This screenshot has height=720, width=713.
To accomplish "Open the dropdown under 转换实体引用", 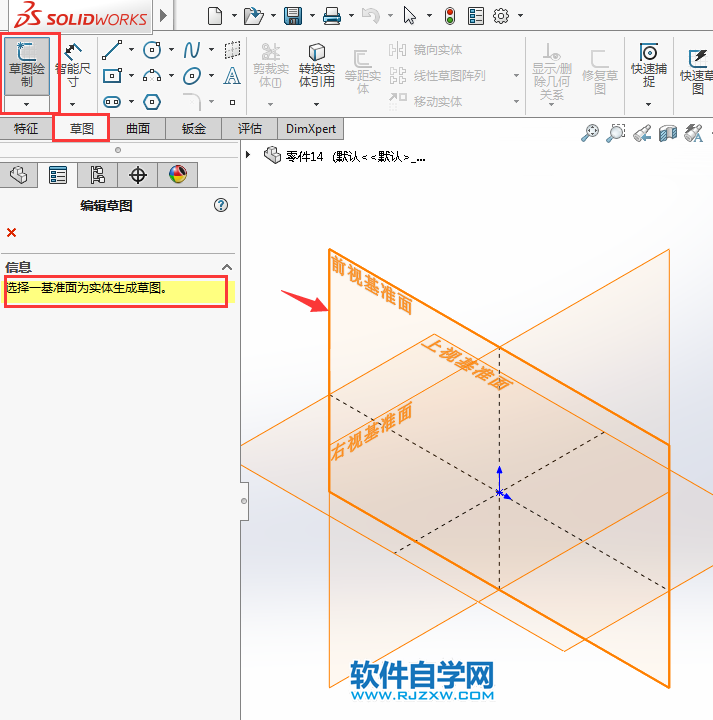I will click(316, 105).
